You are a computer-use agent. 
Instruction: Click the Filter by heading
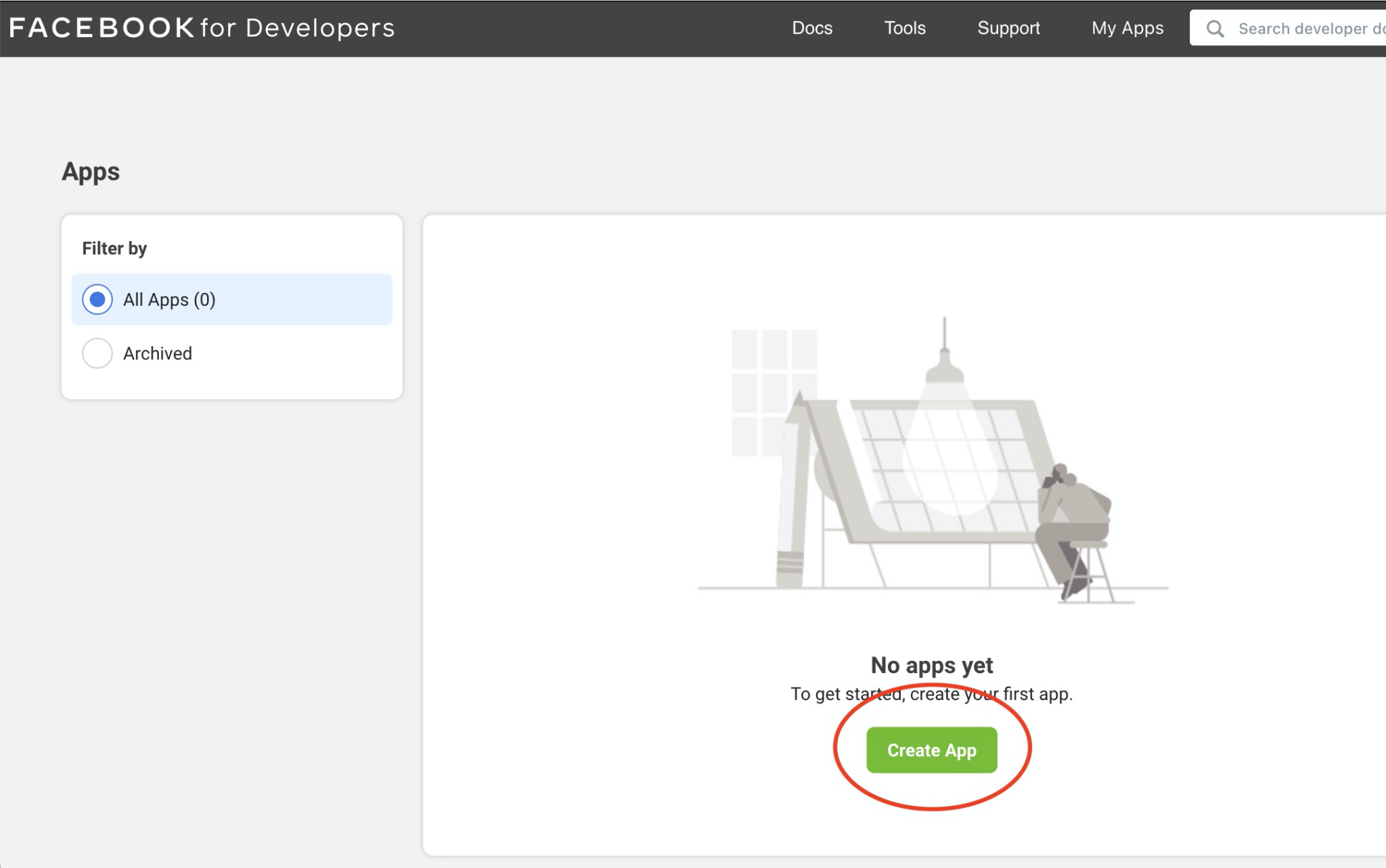coord(114,248)
